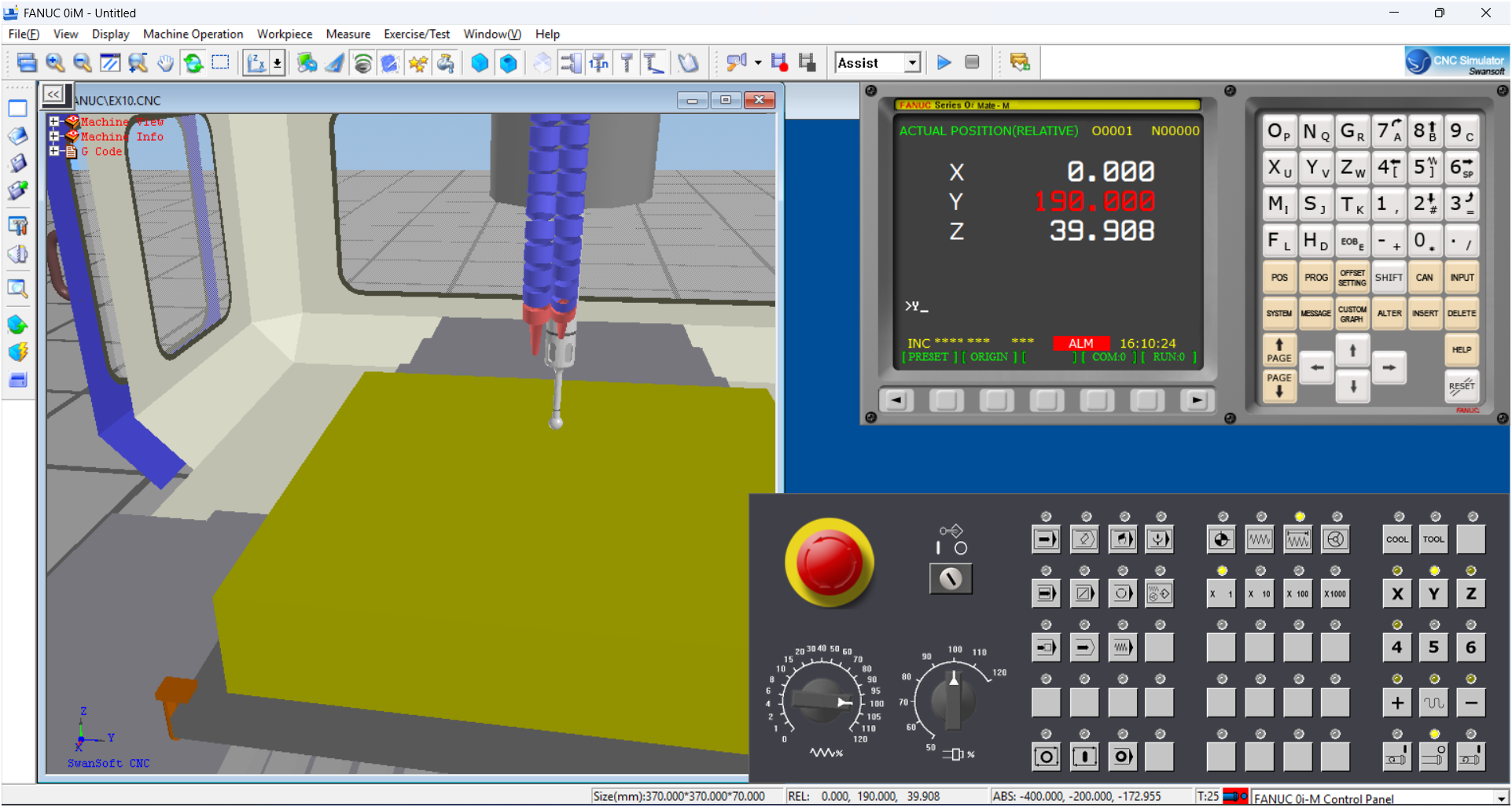Screen dimensions: 1512x807
Task: Expand the G Code tree node
Action: (54, 151)
